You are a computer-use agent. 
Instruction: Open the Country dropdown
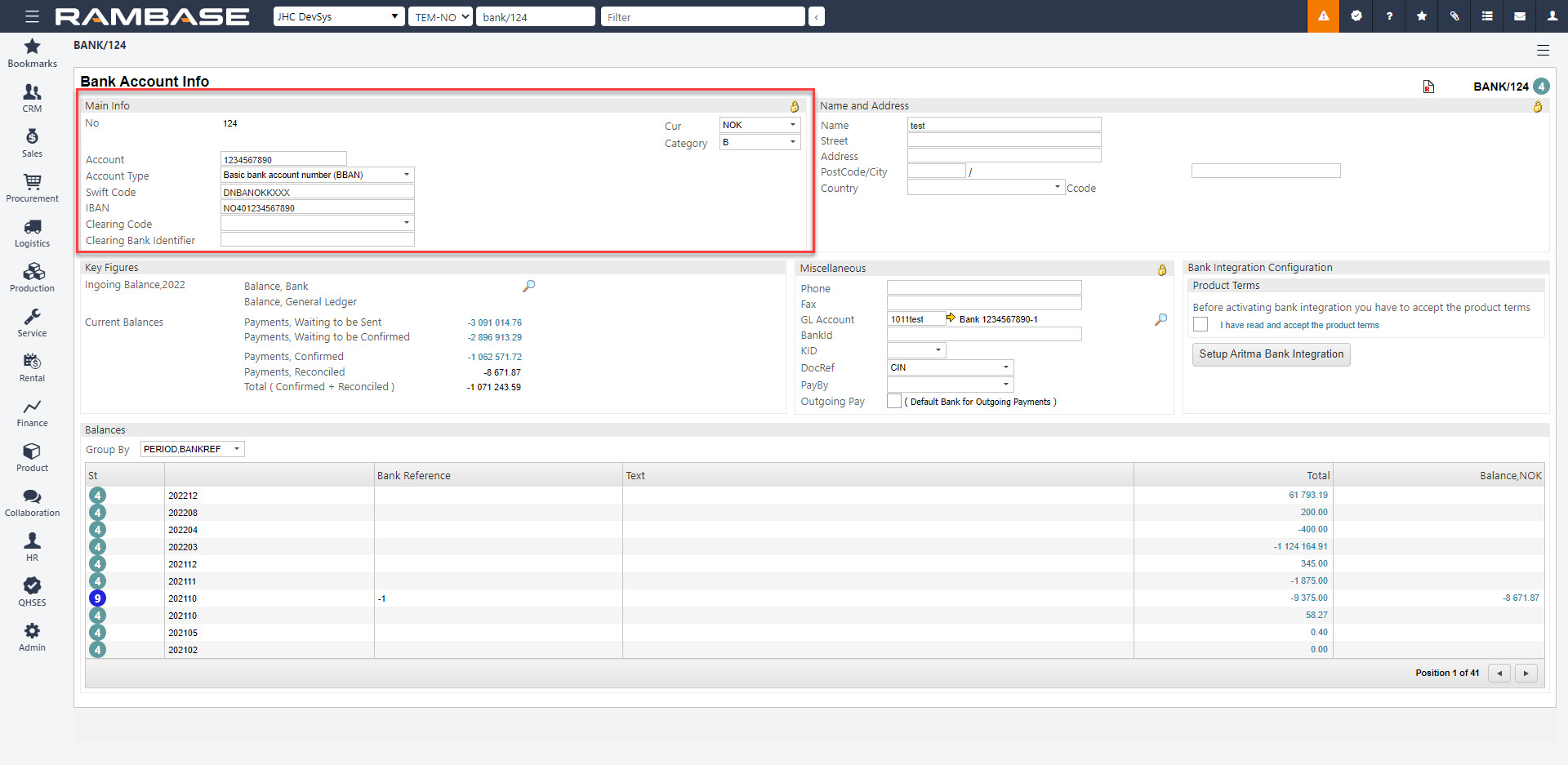(x=986, y=187)
